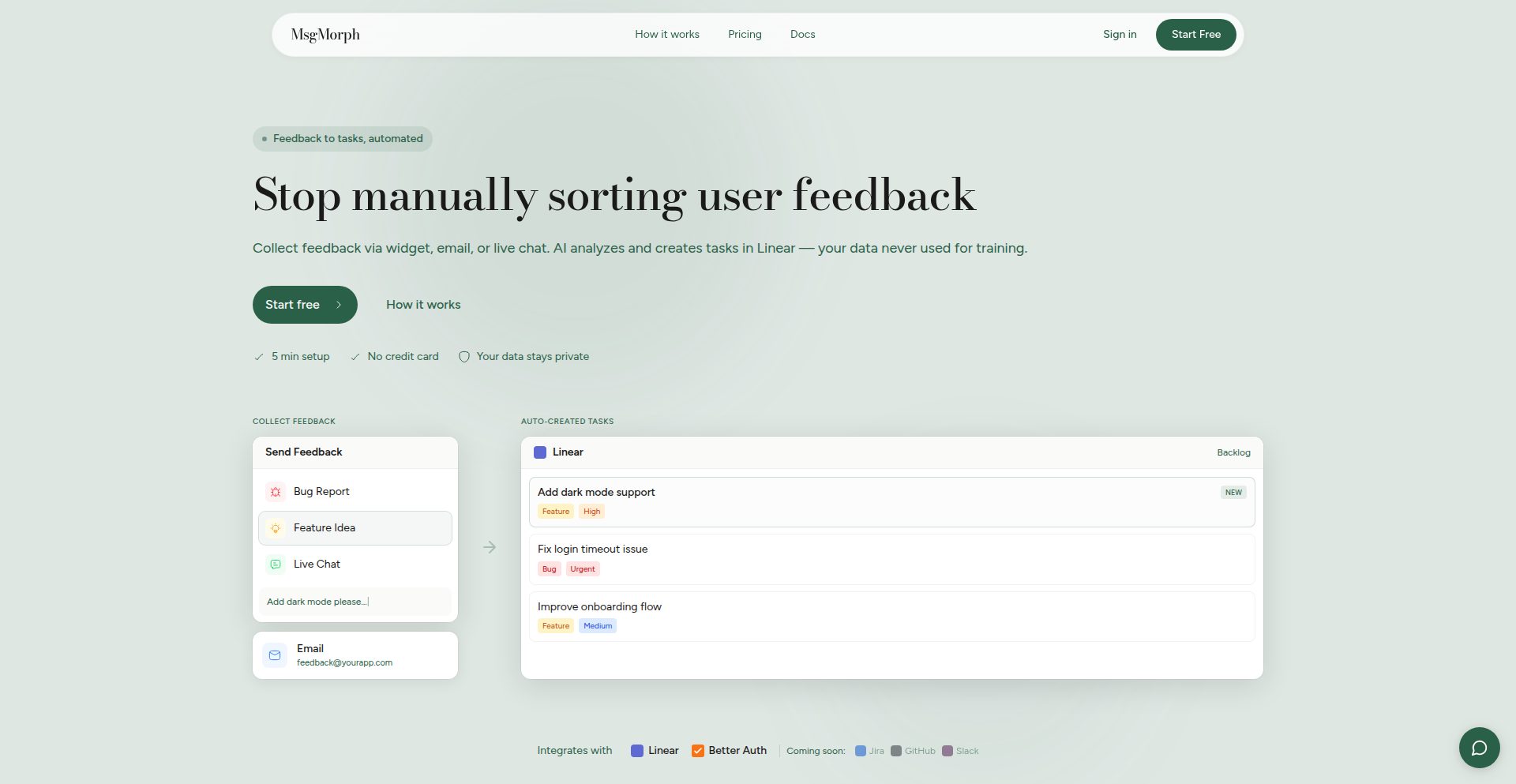Click the Email envelope icon
The image size is (1516, 784).
click(x=275, y=655)
